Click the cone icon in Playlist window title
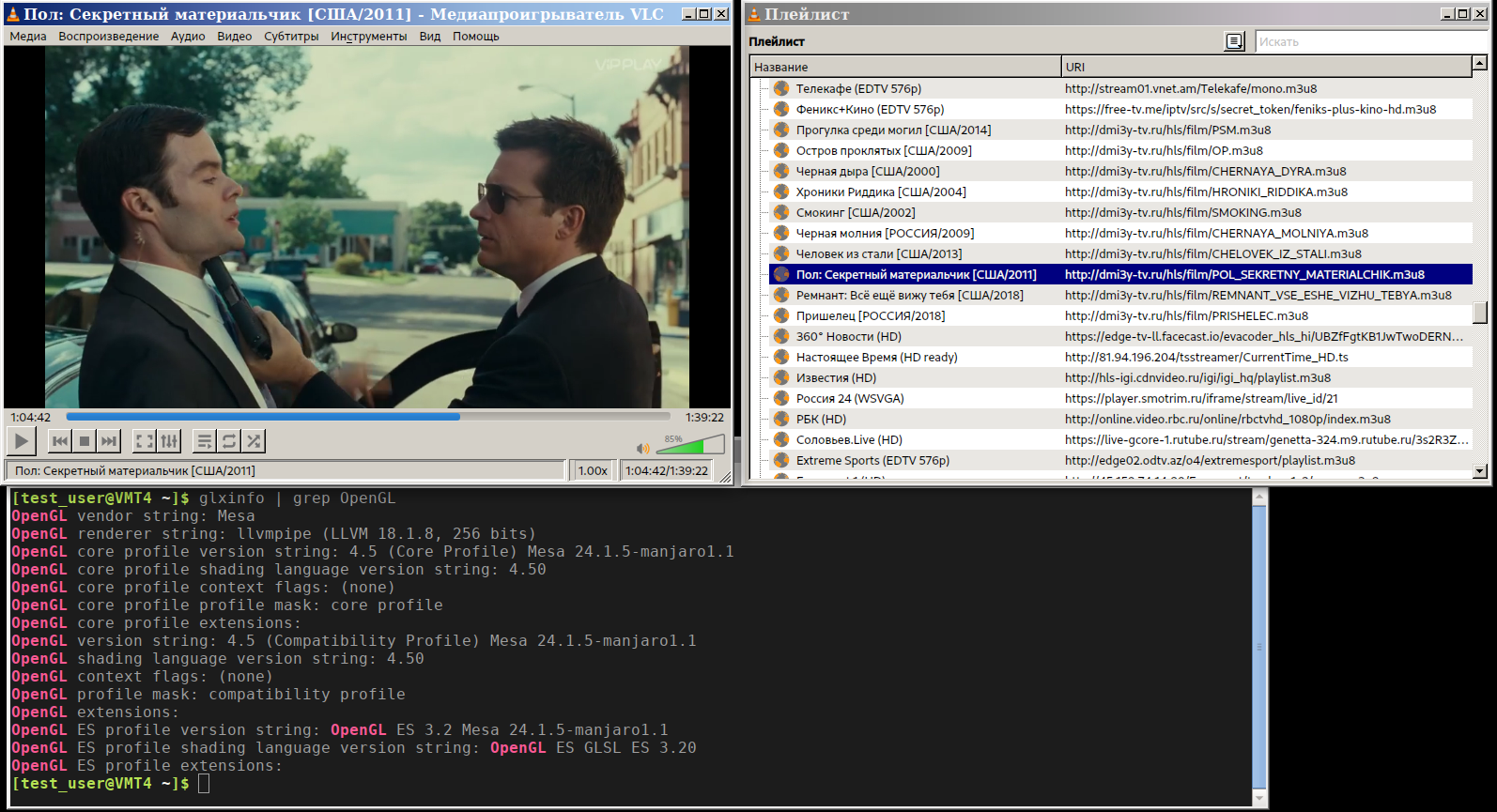The image size is (1497, 812). click(x=754, y=14)
